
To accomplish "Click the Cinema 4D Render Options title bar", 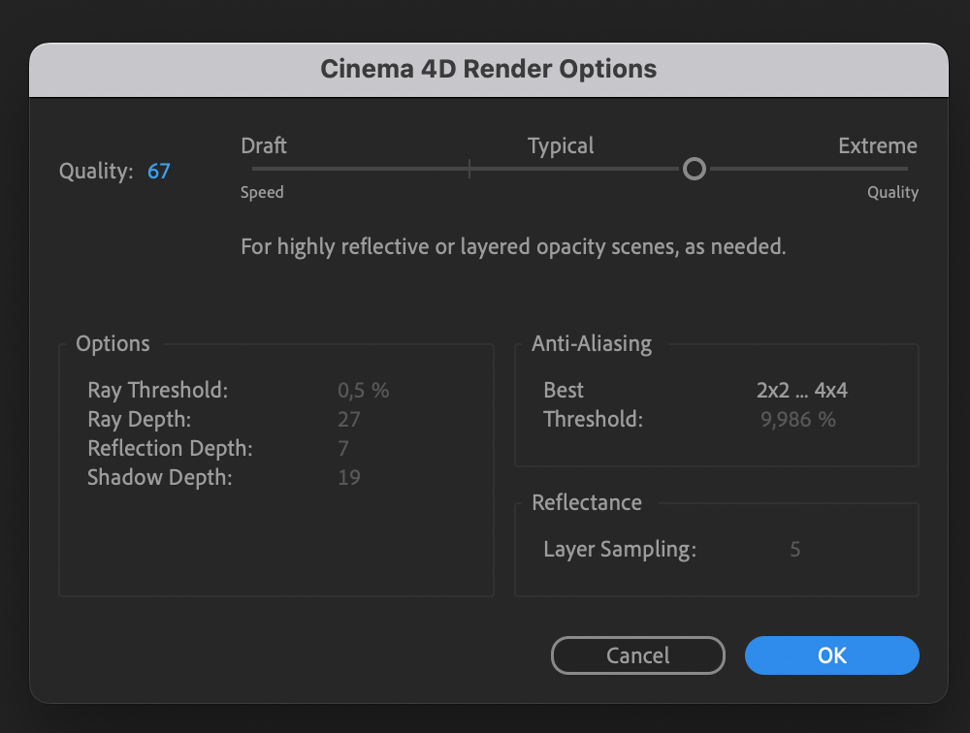I will pos(489,69).
